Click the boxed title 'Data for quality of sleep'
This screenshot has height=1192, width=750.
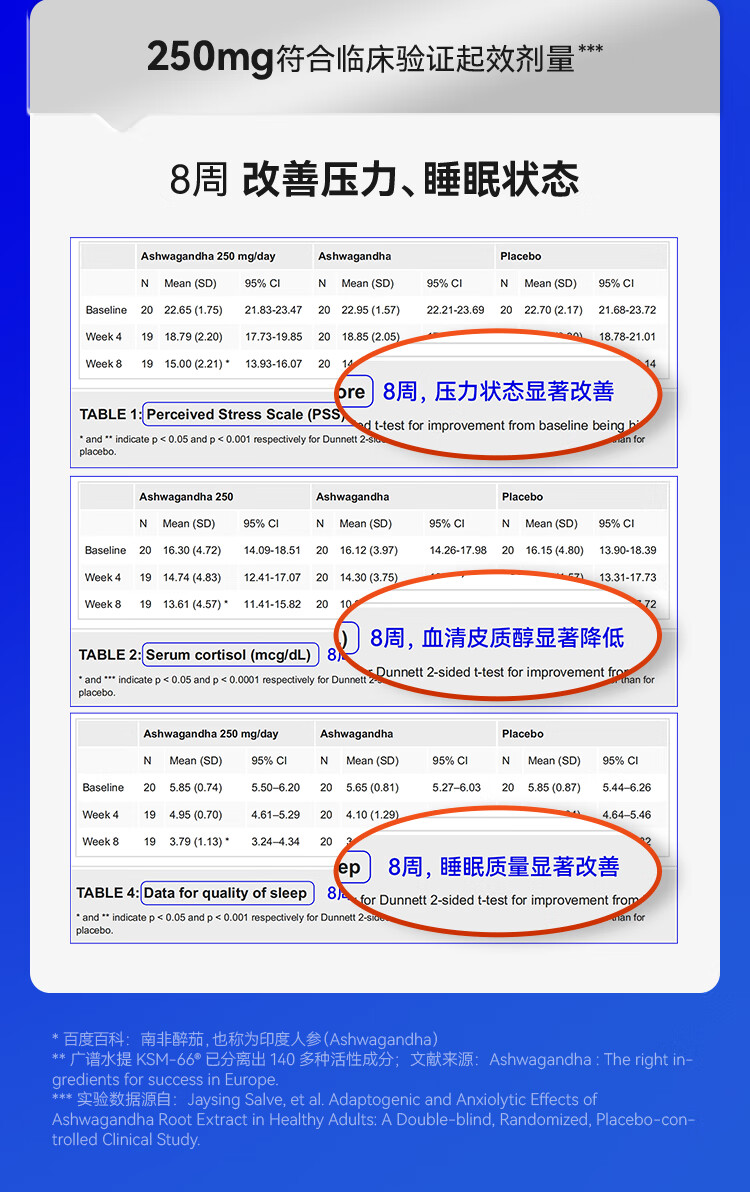coord(226,892)
